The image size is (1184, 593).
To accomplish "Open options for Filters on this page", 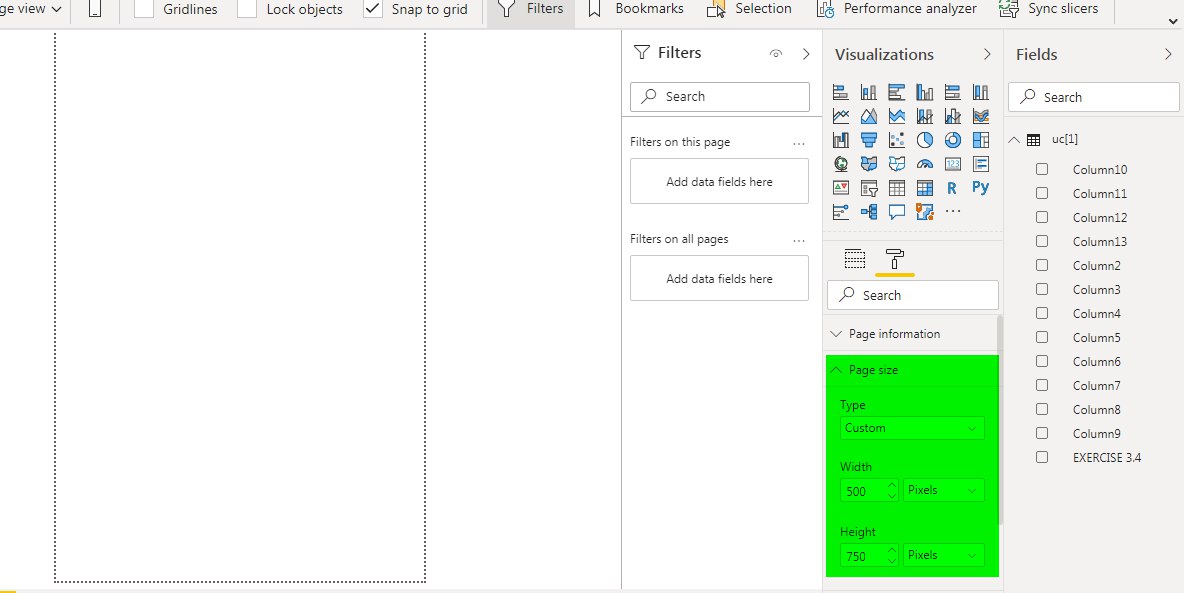I will click(799, 143).
